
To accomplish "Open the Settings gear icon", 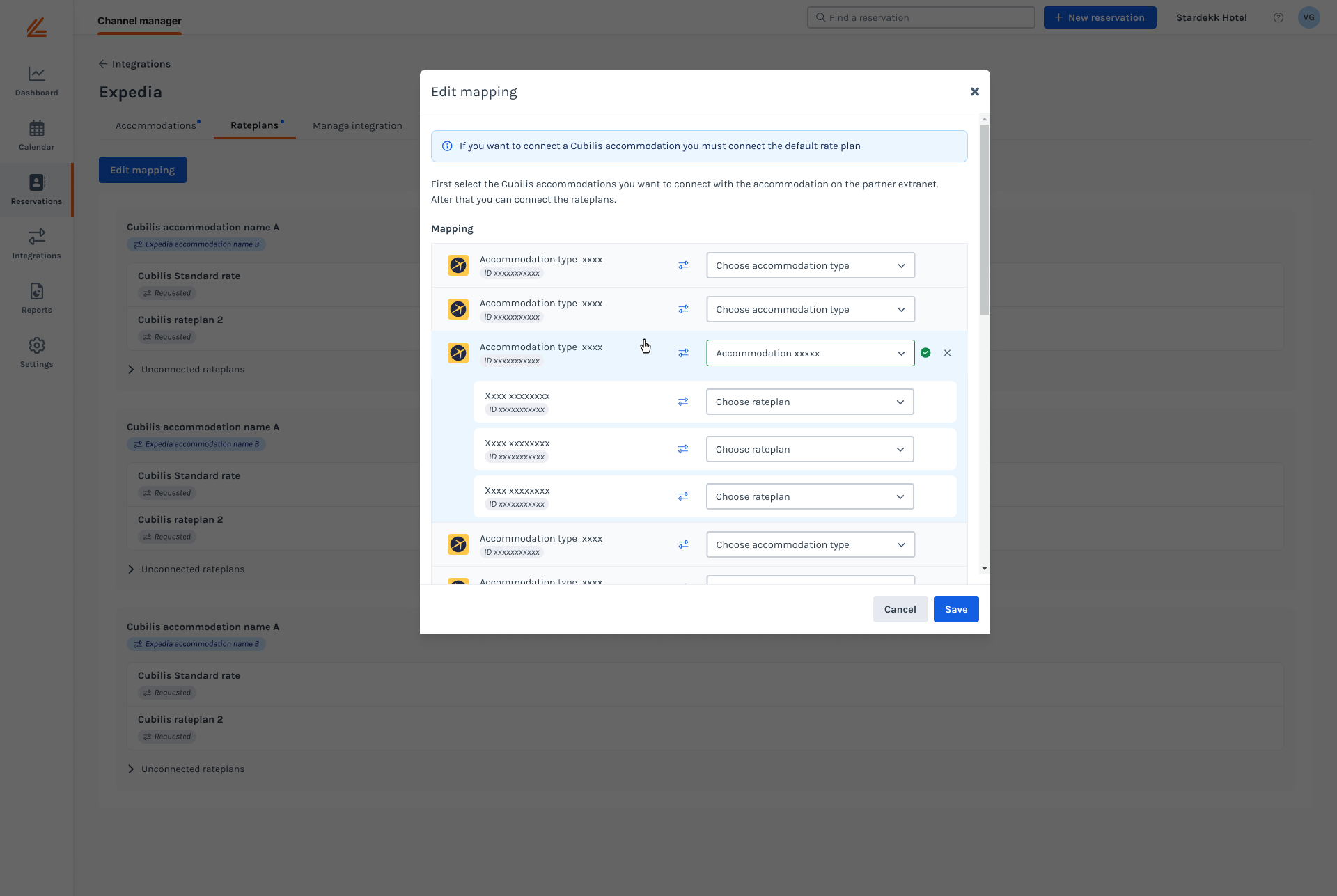I will (36, 346).
